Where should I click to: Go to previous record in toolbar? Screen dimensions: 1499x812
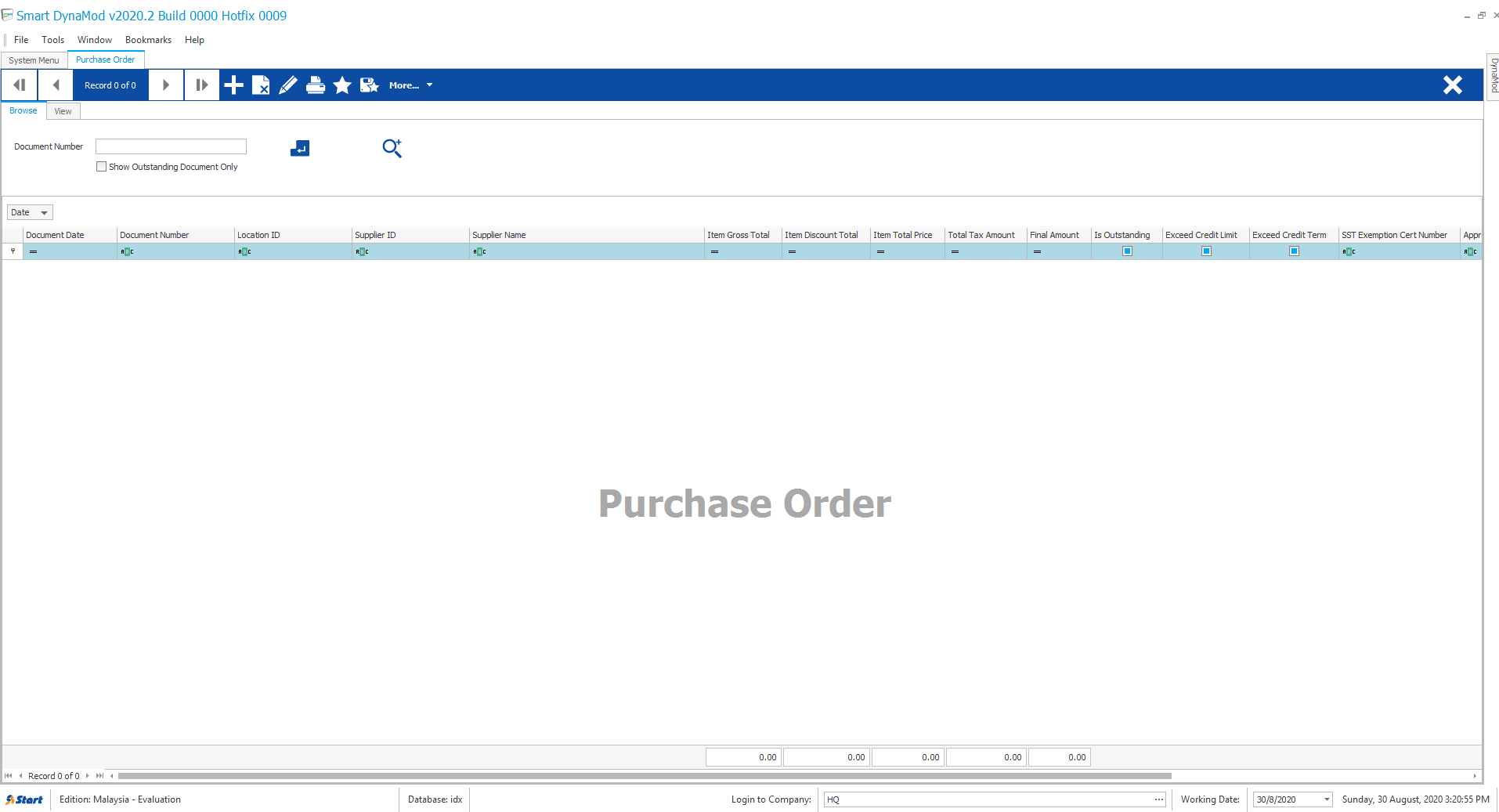point(56,85)
